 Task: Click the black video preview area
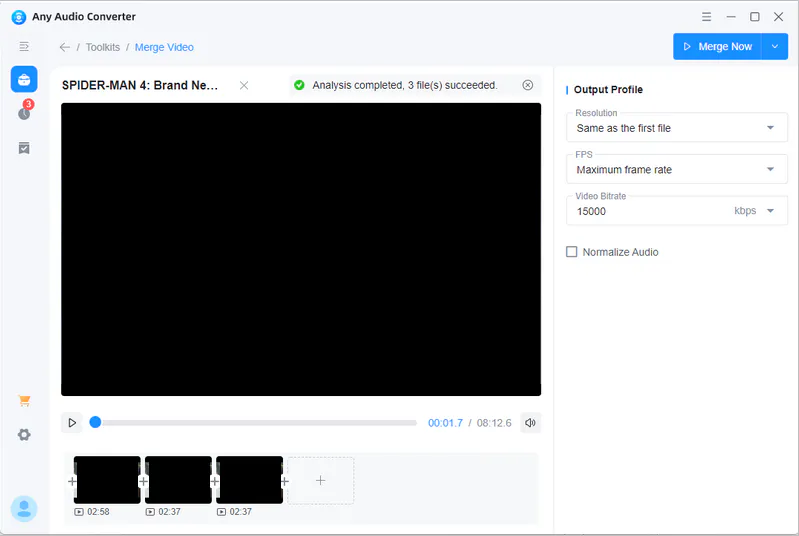point(301,249)
